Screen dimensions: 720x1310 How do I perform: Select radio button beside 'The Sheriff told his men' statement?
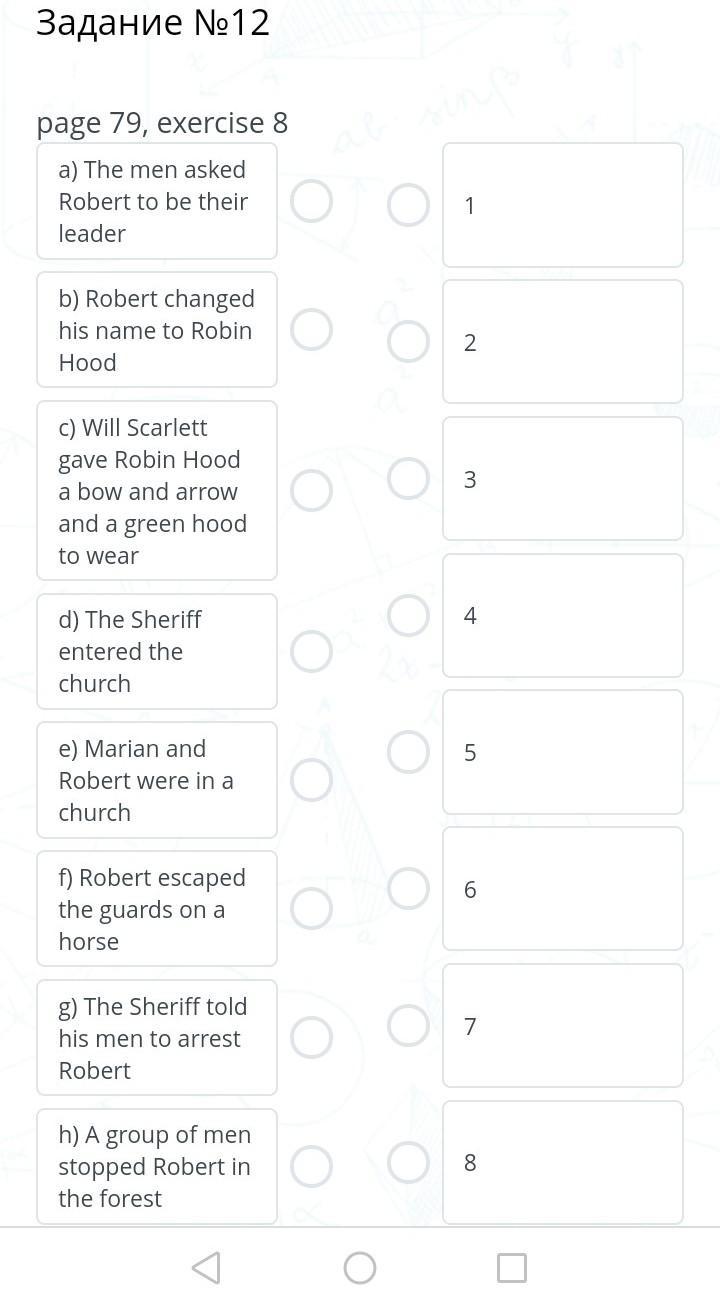[311, 1038]
